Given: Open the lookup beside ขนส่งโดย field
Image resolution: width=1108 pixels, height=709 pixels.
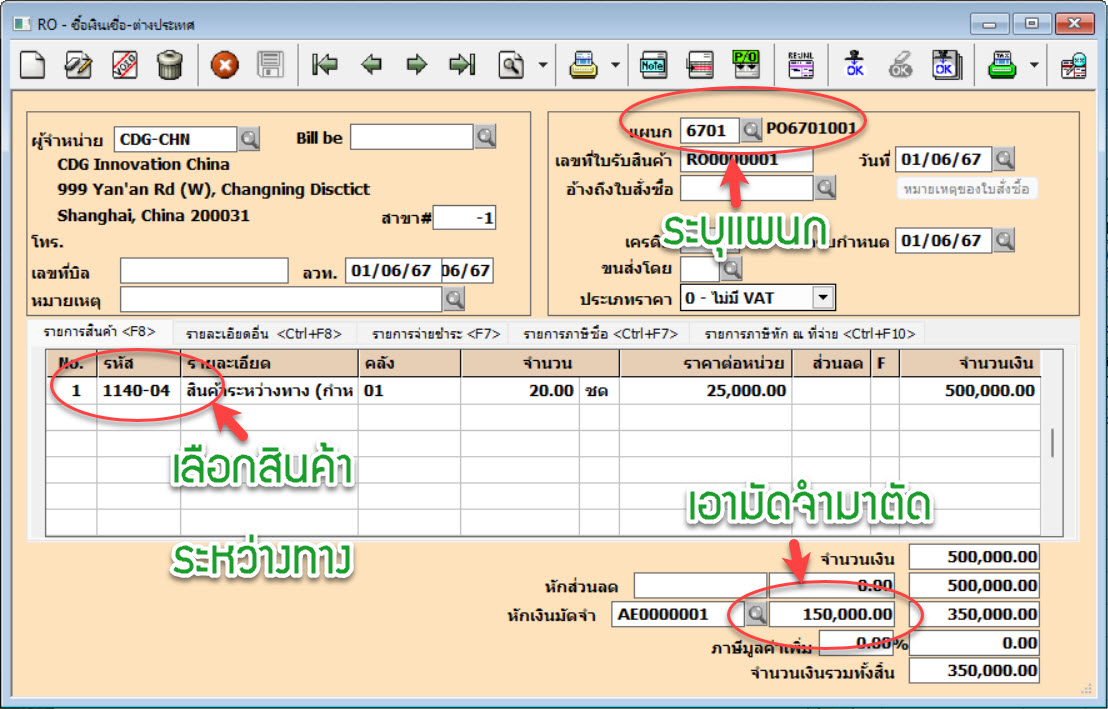Looking at the screenshot, I should coord(731,268).
